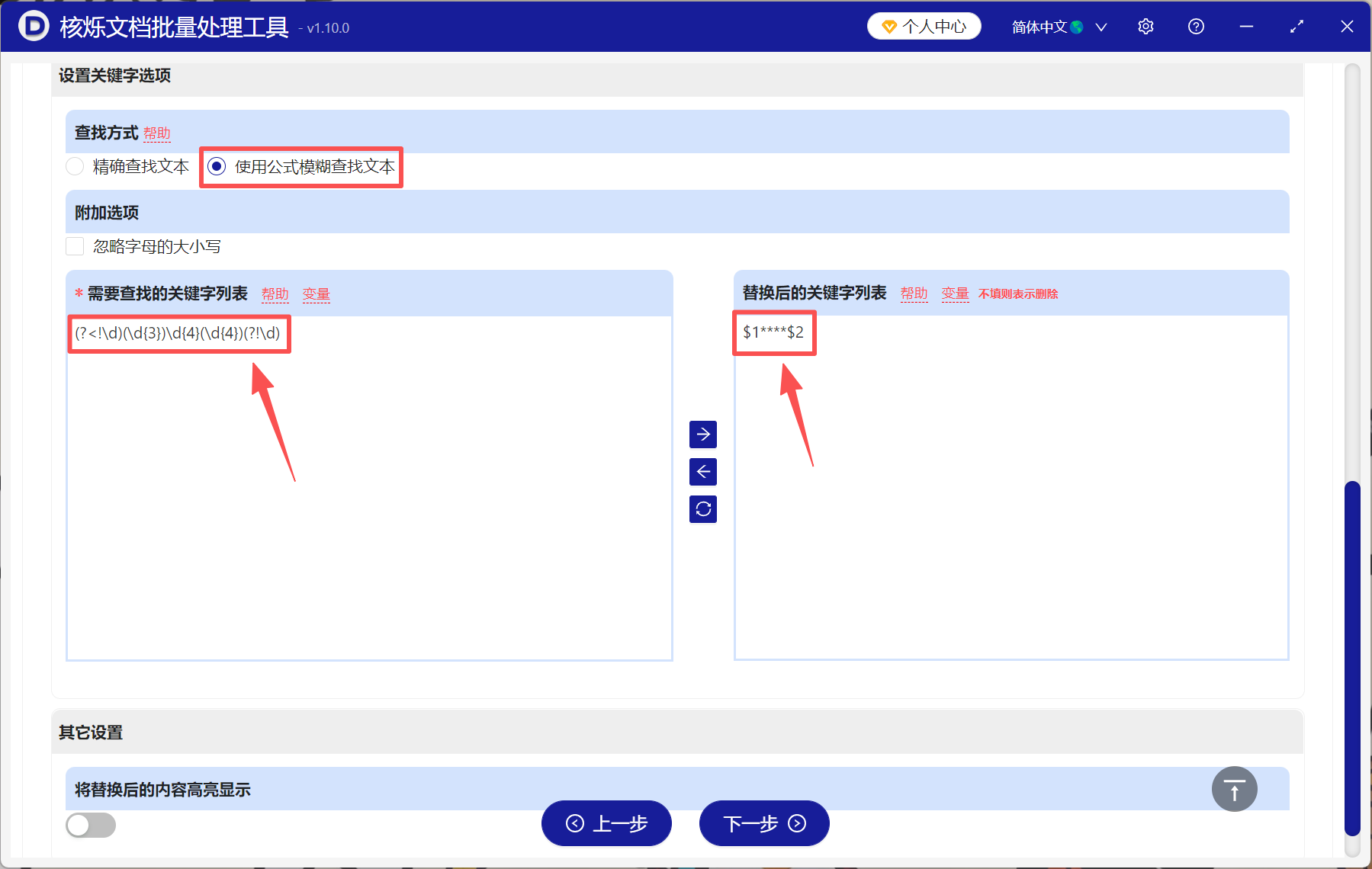Enter fullscreen via the expand icon
This screenshot has height=869, width=1372.
coord(1296,26)
